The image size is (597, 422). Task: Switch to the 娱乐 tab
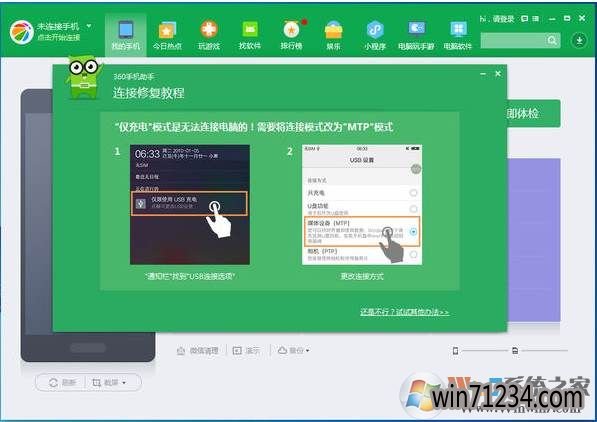(x=334, y=35)
